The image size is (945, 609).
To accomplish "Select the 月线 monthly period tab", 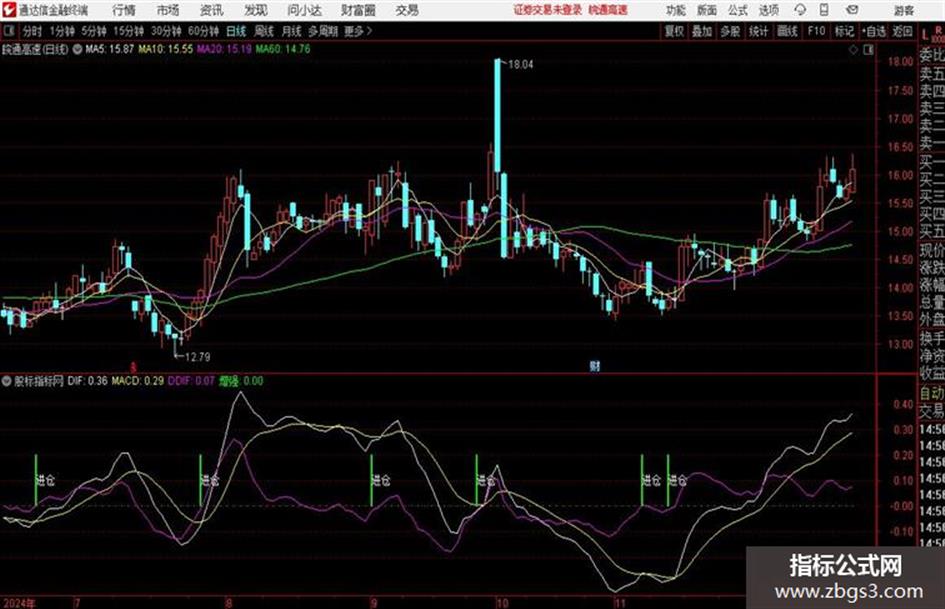I will 291,31.
